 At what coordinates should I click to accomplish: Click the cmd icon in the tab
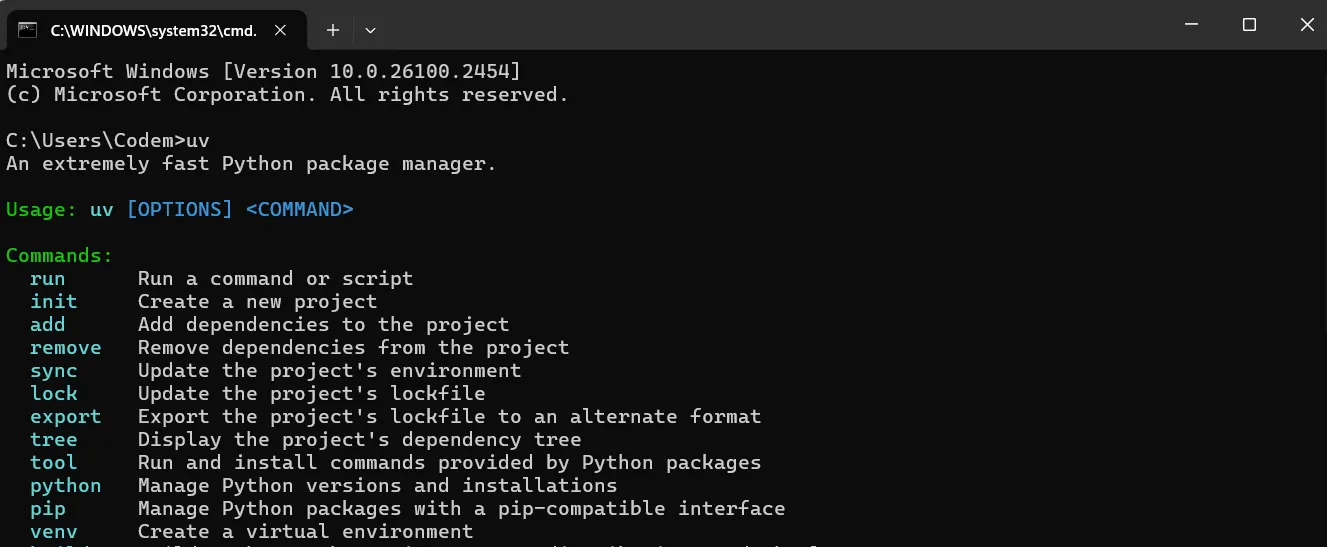(28, 30)
